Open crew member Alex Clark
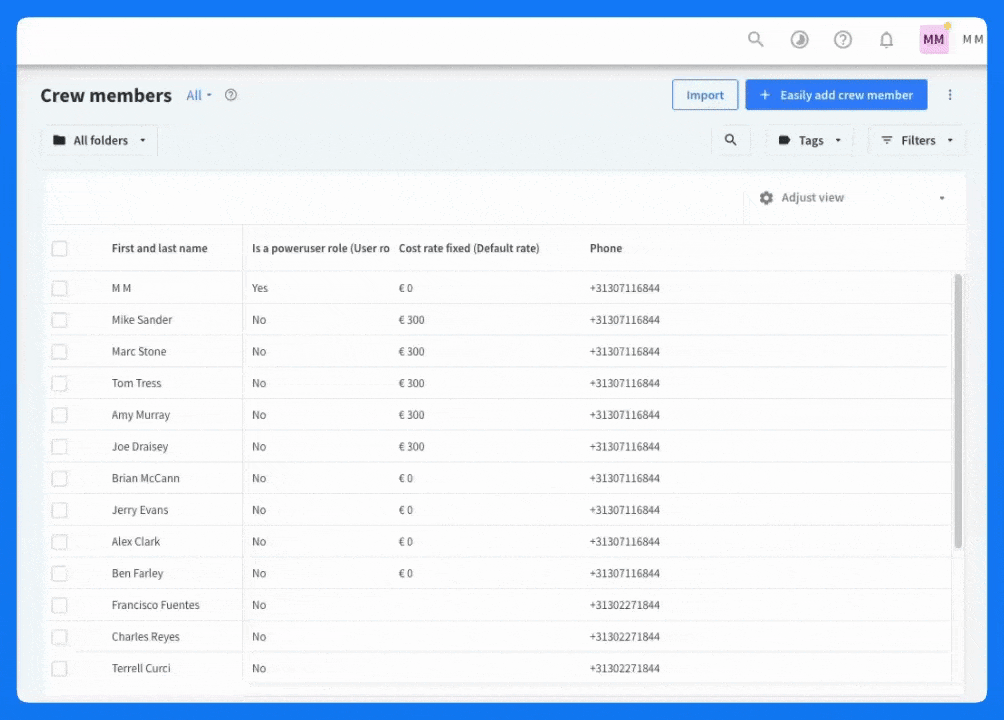This screenshot has height=720, width=1004. click(x=136, y=542)
